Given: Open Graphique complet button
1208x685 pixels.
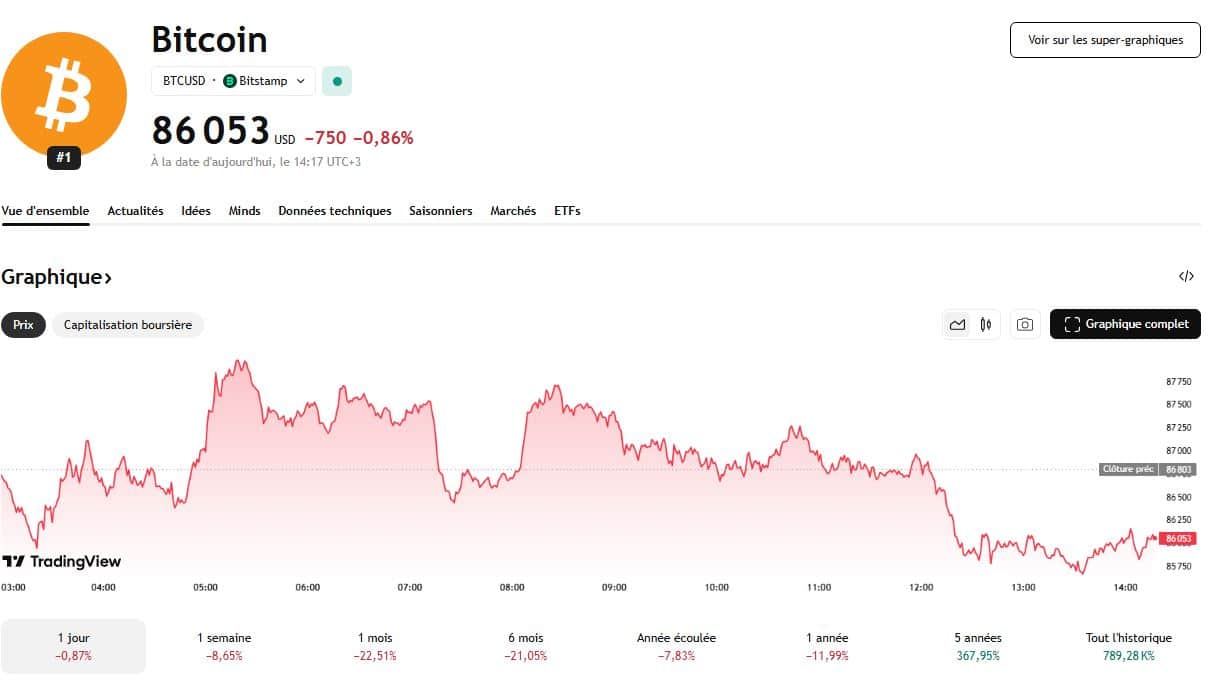Looking at the screenshot, I should pyautogui.click(x=1125, y=324).
